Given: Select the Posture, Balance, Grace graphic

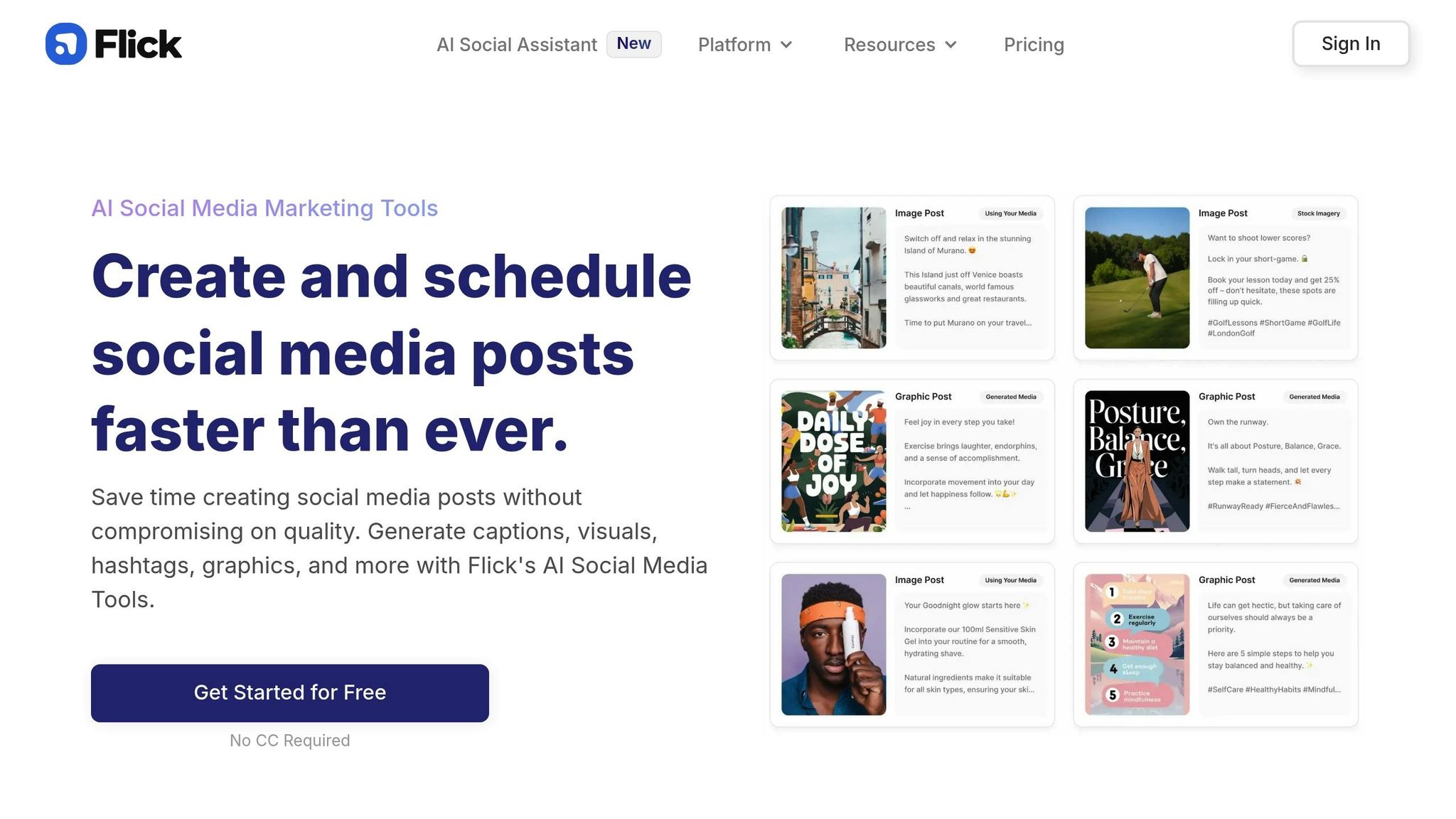Looking at the screenshot, I should [x=1137, y=461].
